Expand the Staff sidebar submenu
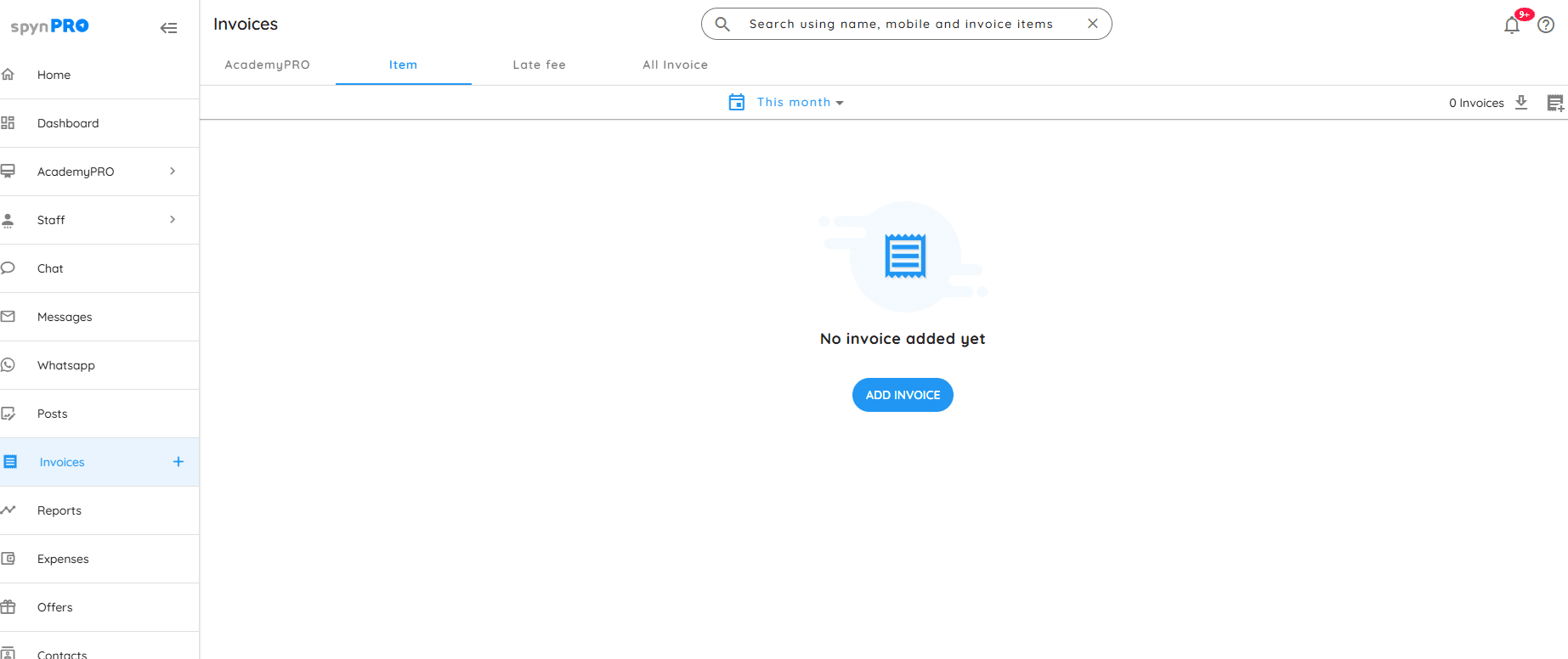This screenshot has width=1568, height=659. pos(173,220)
